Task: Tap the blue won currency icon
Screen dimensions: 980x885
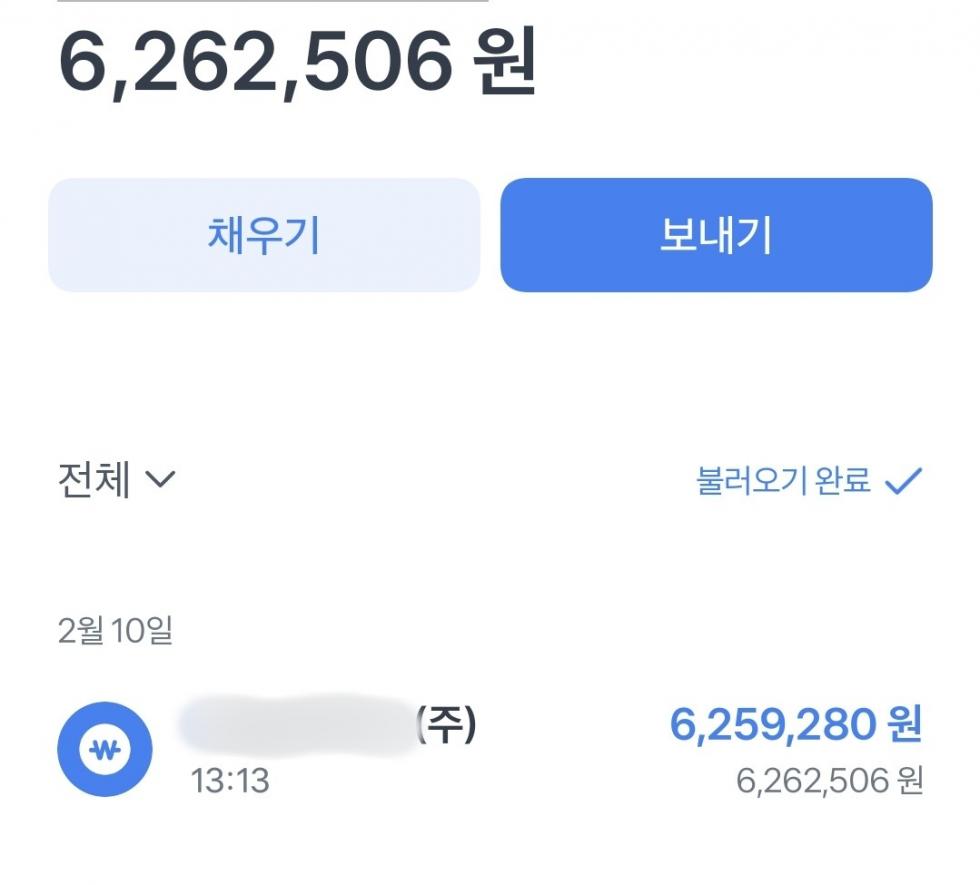Action: (x=104, y=749)
